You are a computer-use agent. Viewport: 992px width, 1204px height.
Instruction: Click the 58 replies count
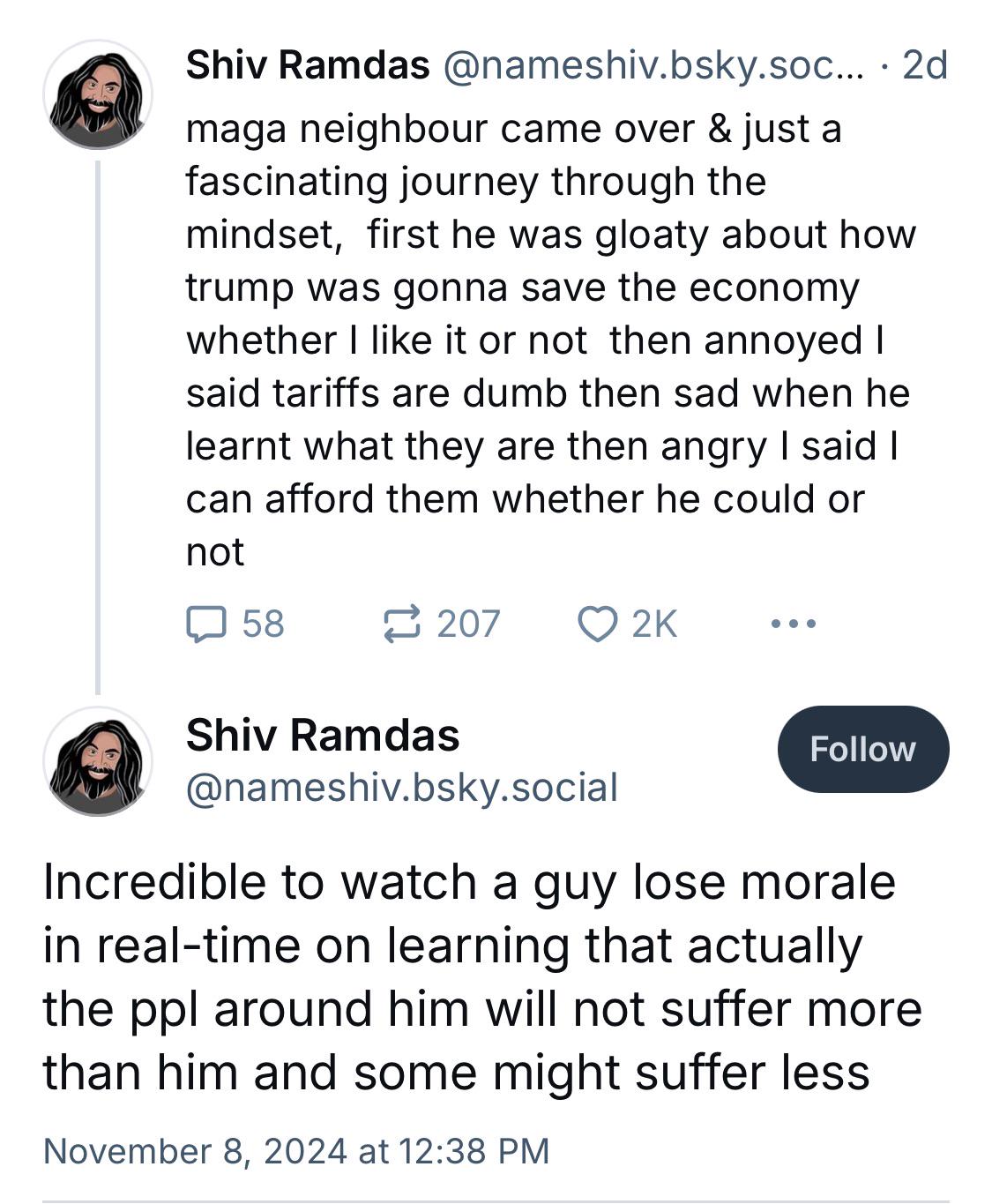(x=263, y=624)
